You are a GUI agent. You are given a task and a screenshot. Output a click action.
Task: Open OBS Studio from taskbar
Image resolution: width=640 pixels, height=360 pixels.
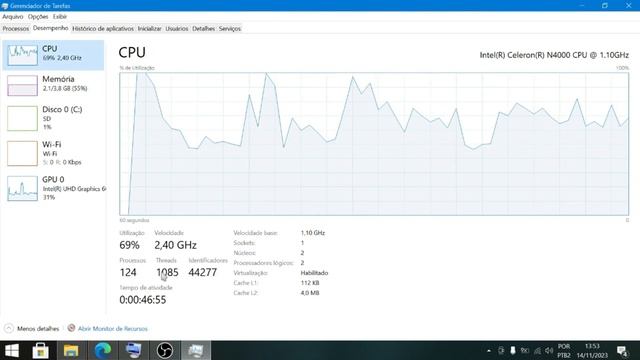(x=165, y=351)
